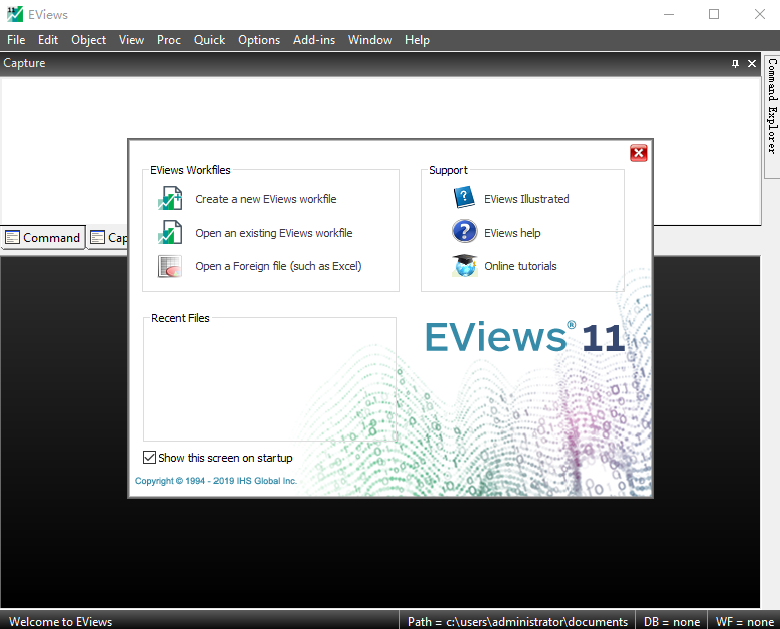Image resolution: width=780 pixels, height=629 pixels.
Task: Open the Quick menu
Action: [x=209, y=40]
